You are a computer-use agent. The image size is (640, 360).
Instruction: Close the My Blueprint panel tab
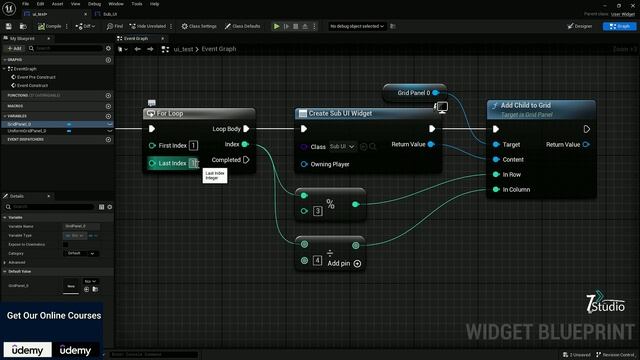(49, 38)
